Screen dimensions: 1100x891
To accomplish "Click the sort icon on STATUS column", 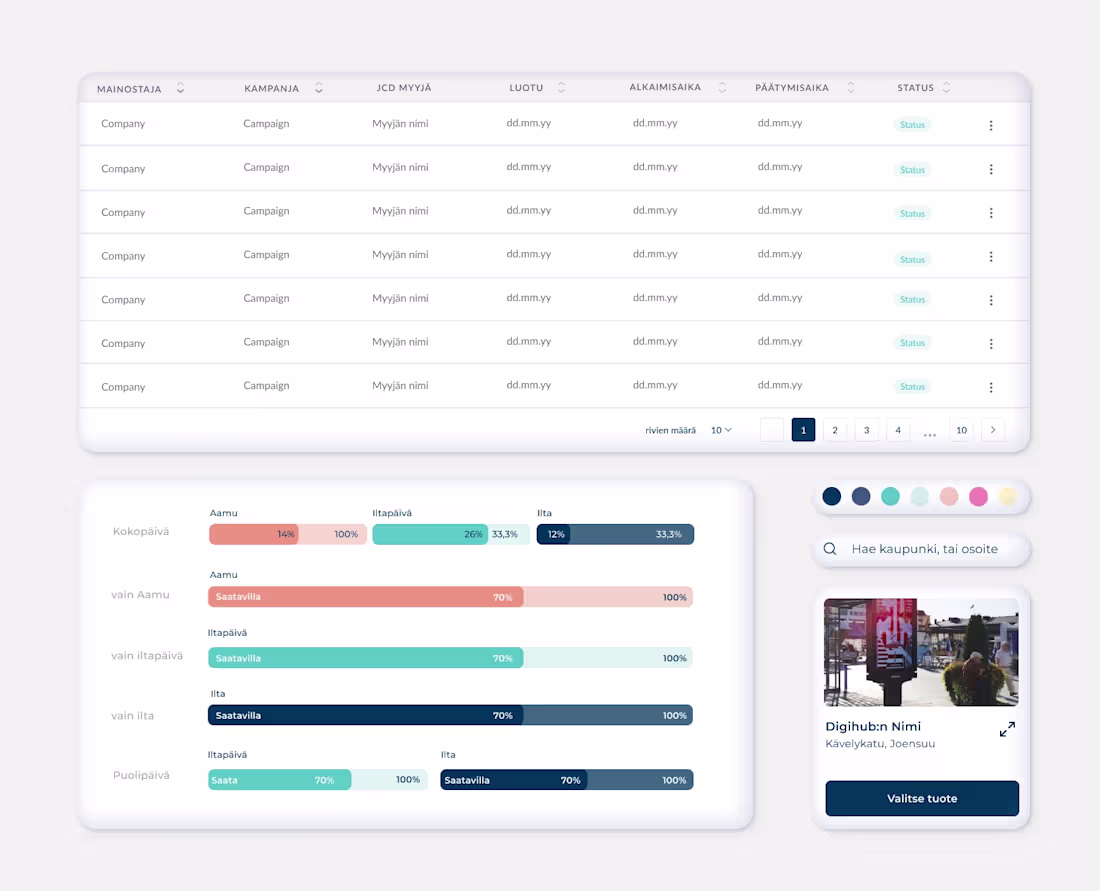I will click(x=946, y=87).
